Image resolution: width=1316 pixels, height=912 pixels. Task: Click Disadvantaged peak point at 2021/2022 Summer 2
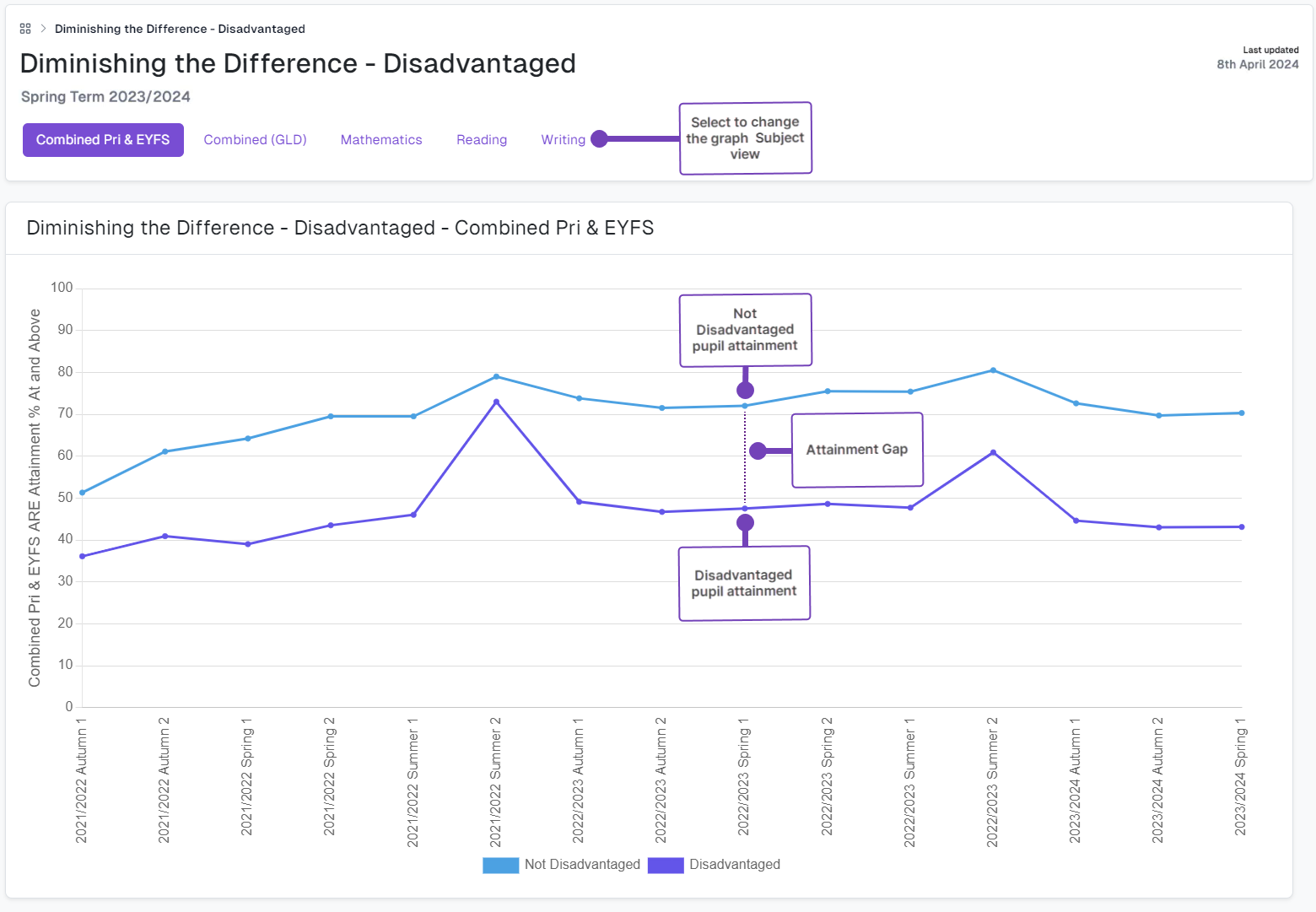[496, 402]
